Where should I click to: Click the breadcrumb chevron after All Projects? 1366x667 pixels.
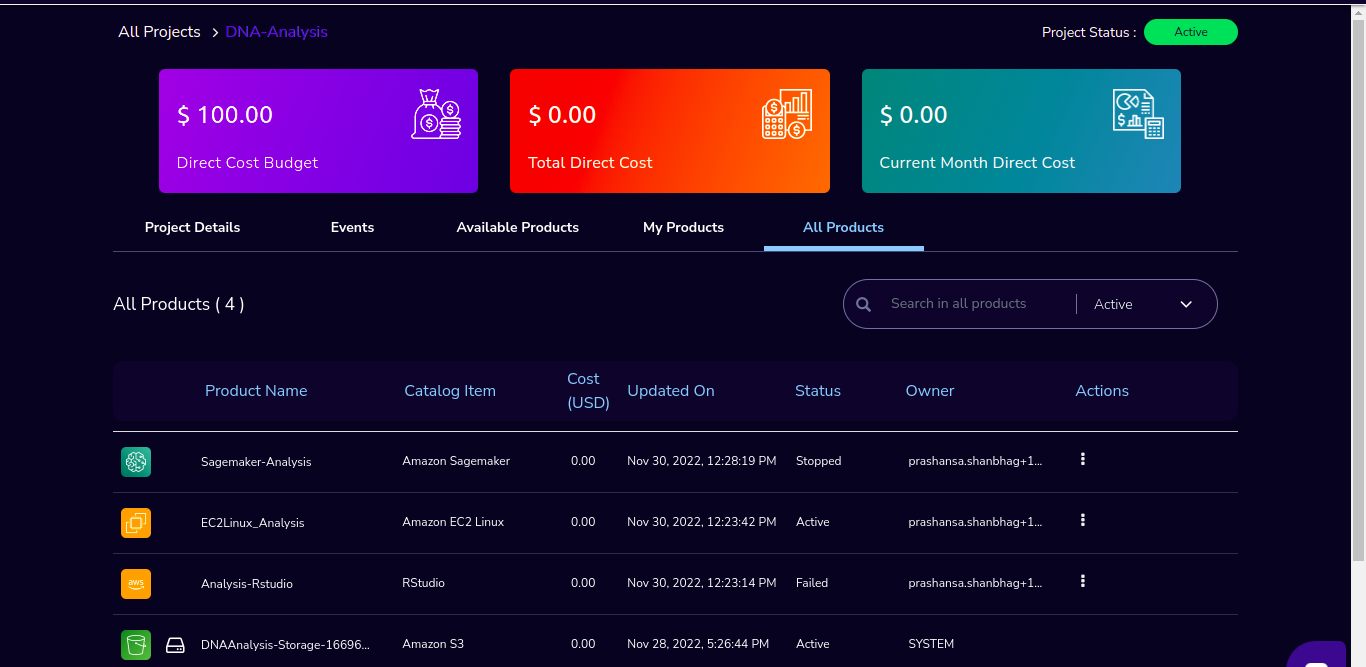coord(215,33)
